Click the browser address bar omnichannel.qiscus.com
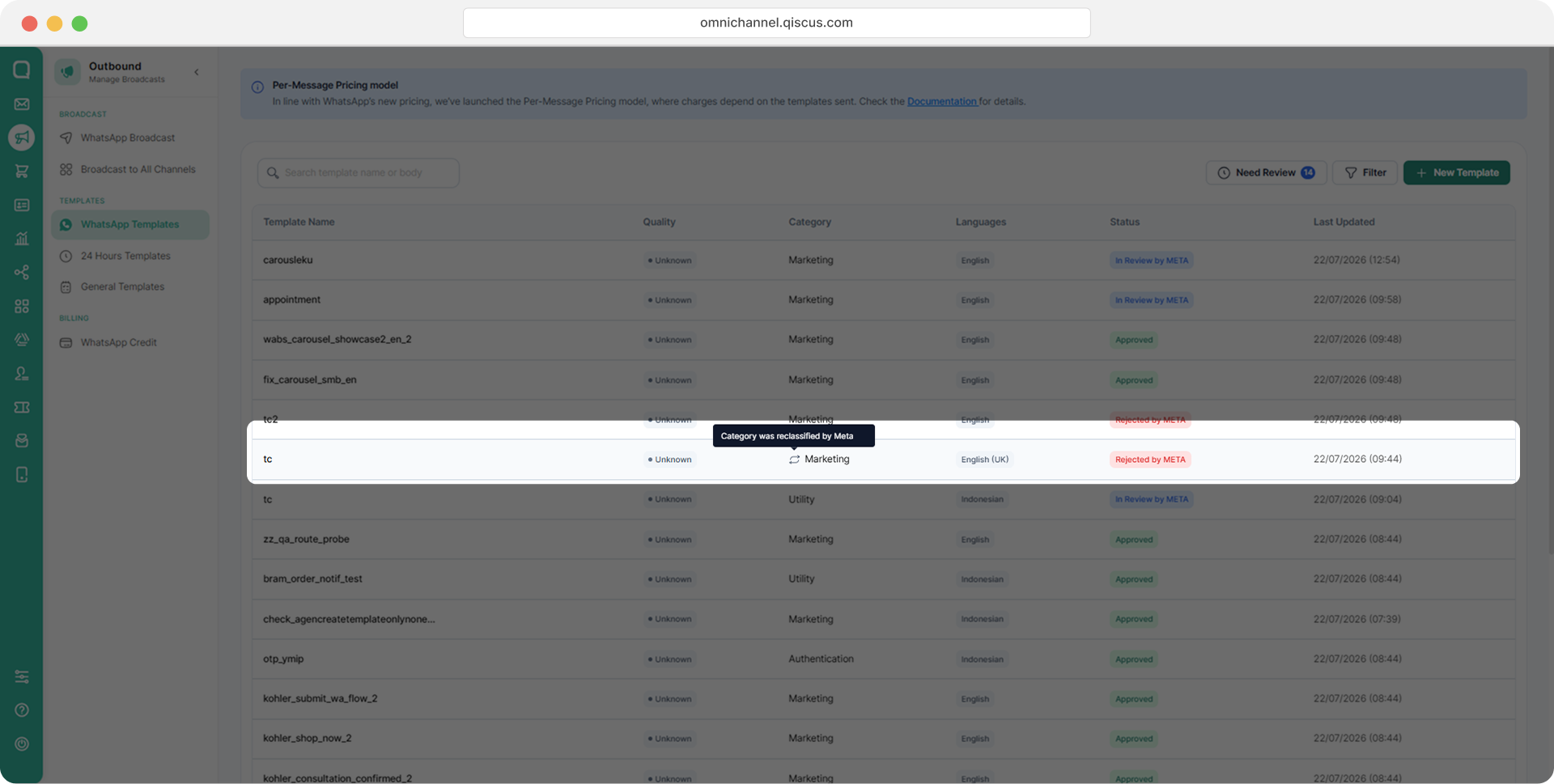This screenshot has height=784, width=1554. [776, 23]
